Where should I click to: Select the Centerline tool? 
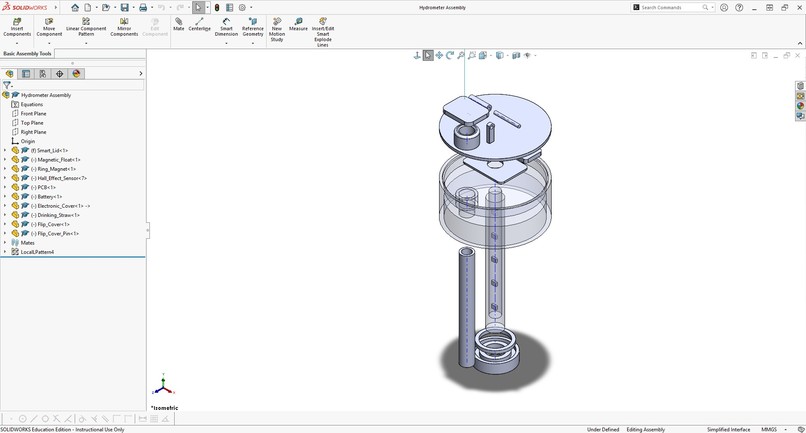pos(199,24)
